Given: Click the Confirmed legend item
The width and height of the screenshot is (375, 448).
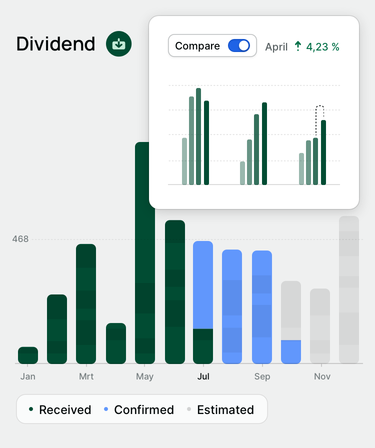Looking at the screenshot, I should [139, 410].
